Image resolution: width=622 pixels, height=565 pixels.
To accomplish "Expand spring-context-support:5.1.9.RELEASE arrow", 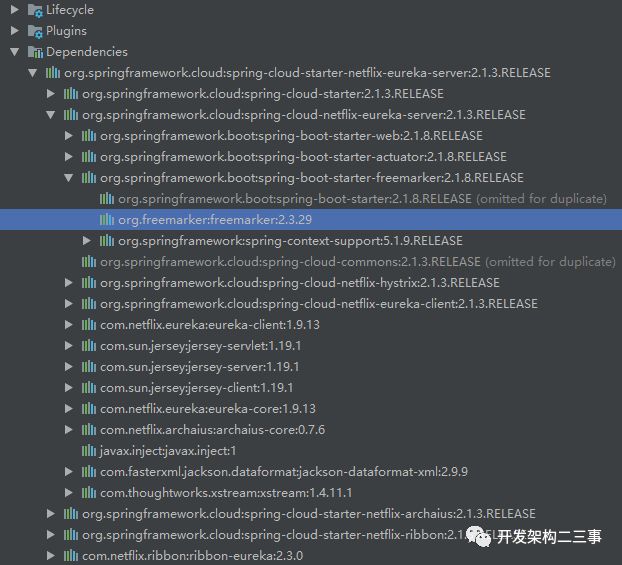I will tap(87, 240).
